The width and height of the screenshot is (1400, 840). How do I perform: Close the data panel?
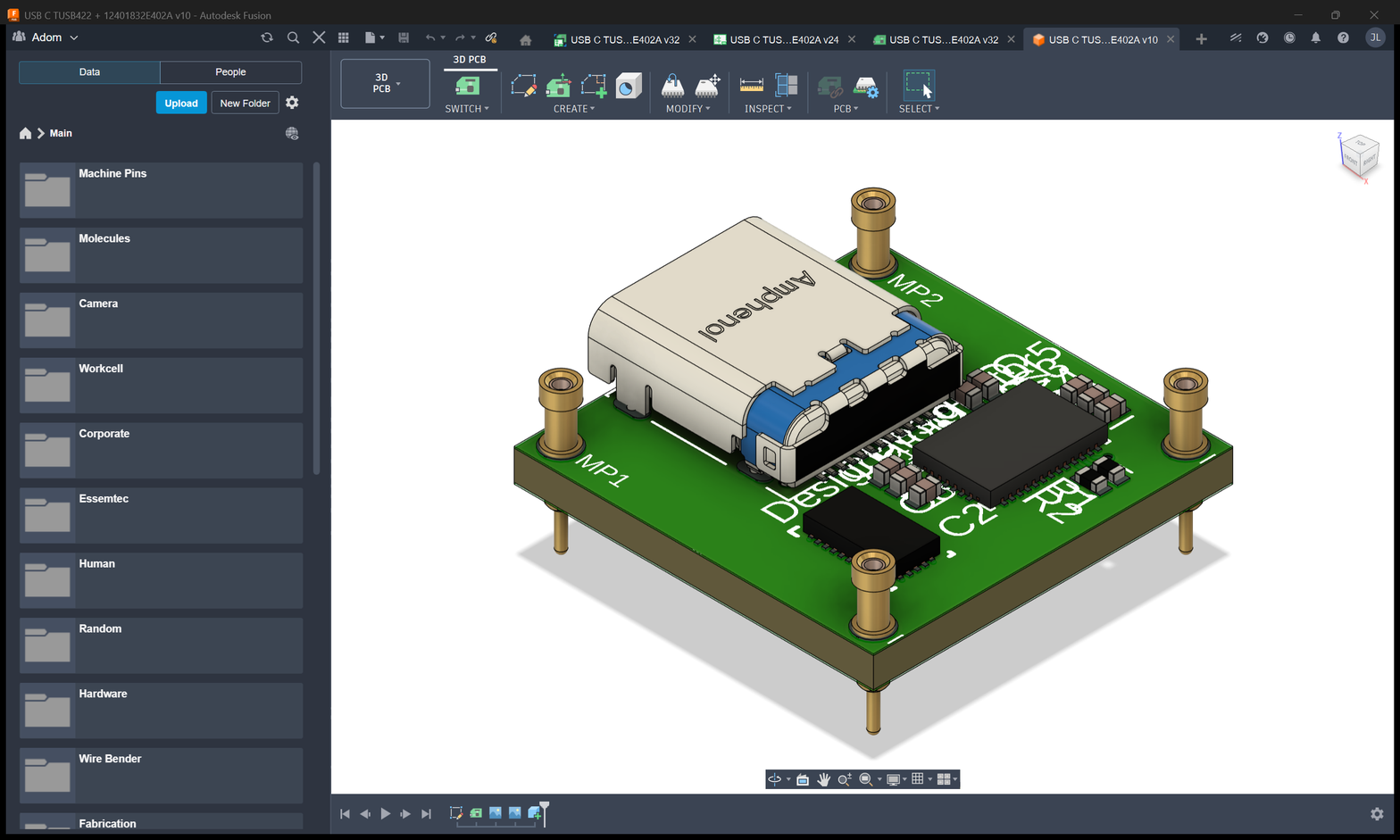(319, 37)
